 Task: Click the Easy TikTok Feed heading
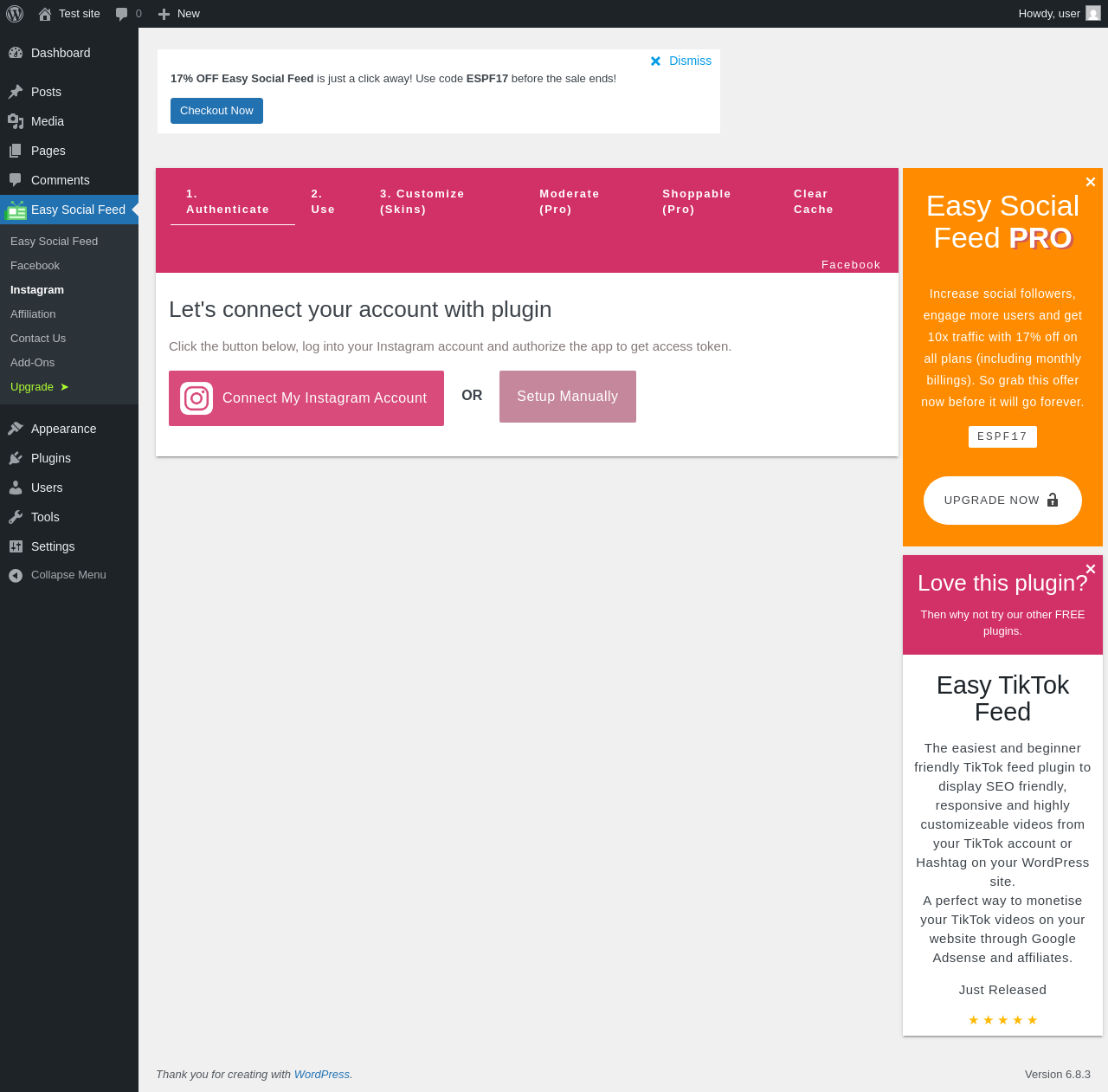(x=1002, y=698)
